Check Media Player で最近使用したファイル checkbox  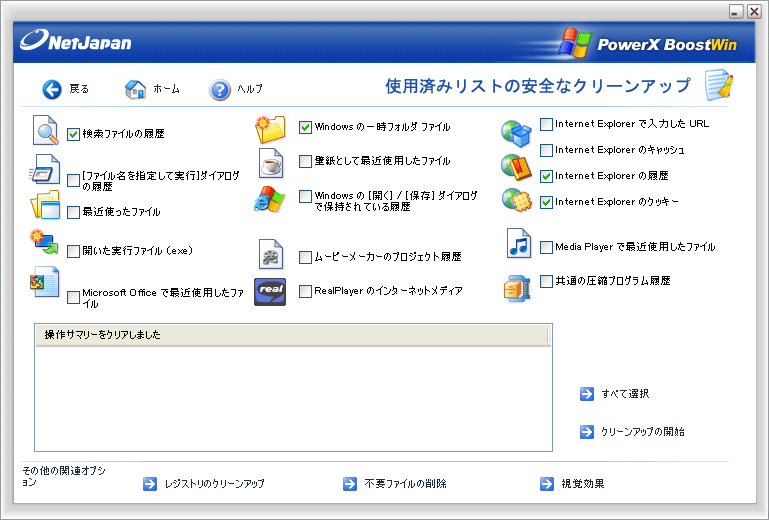click(546, 247)
